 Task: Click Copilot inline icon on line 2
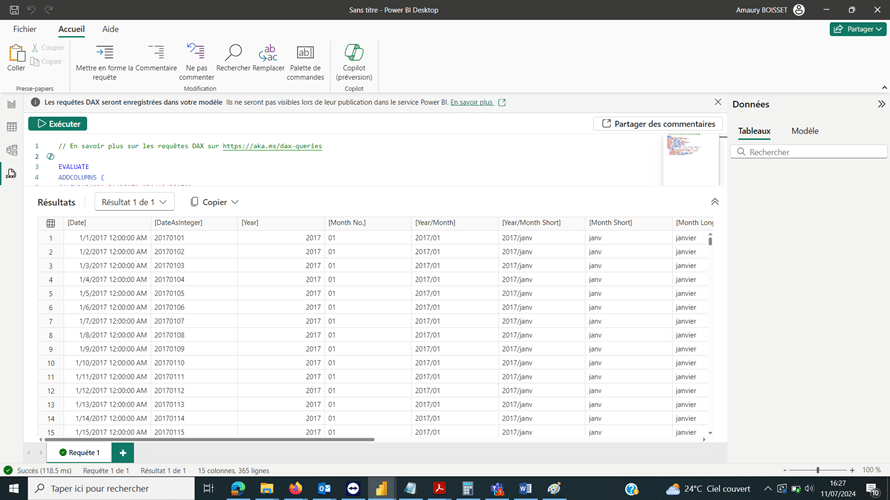click(x=51, y=156)
